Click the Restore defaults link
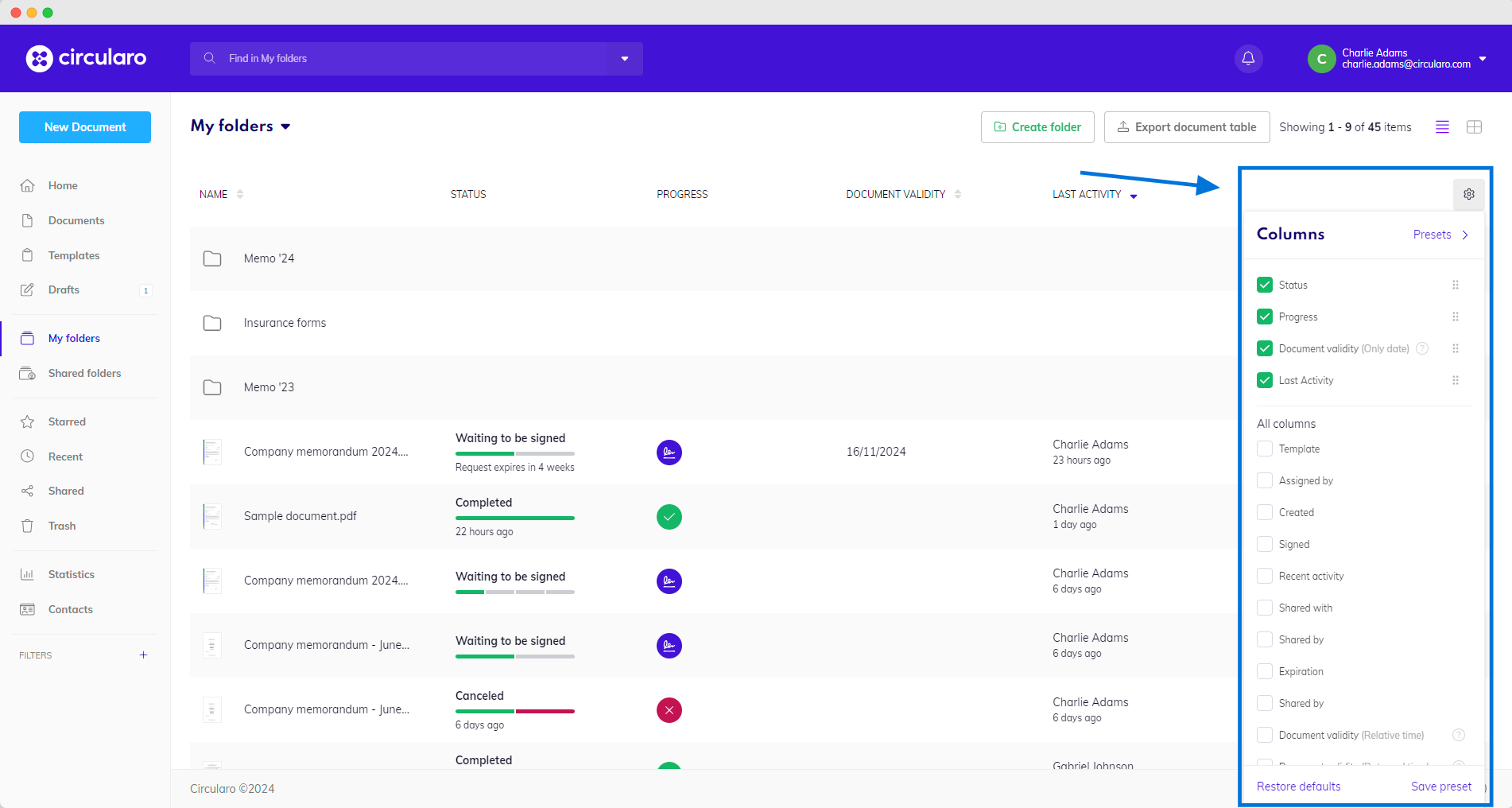 coord(1298,787)
